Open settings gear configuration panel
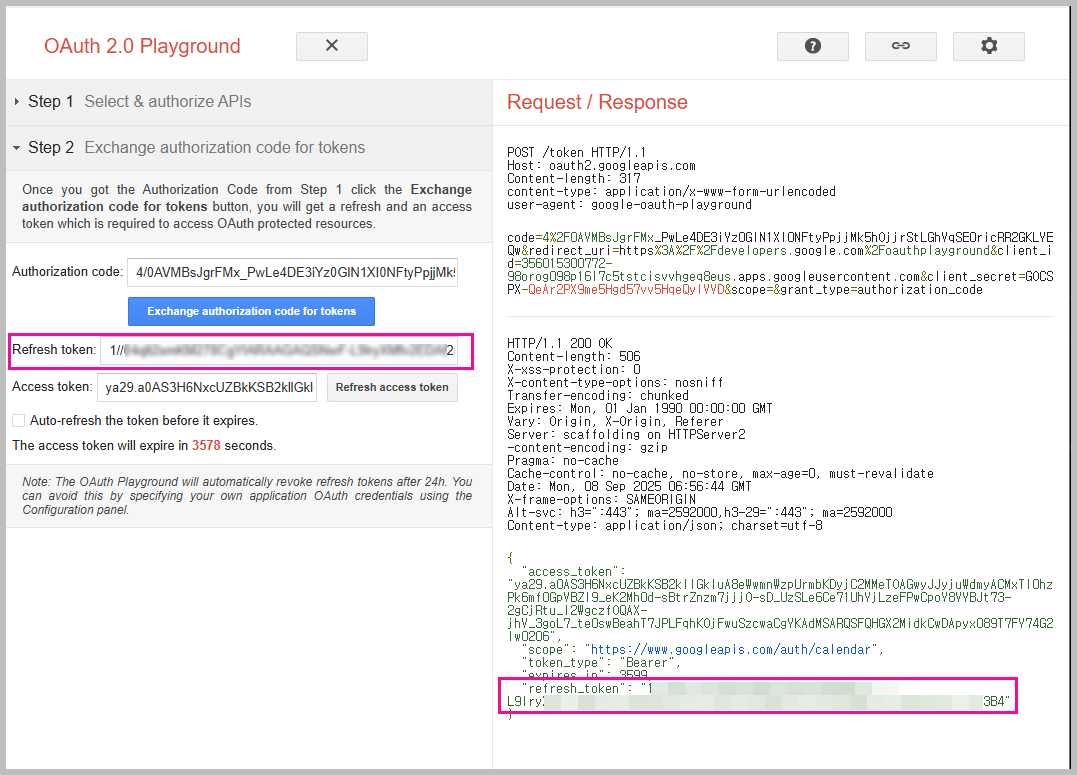This screenshot has height=775, width=1077. click(x=988, y=46)
